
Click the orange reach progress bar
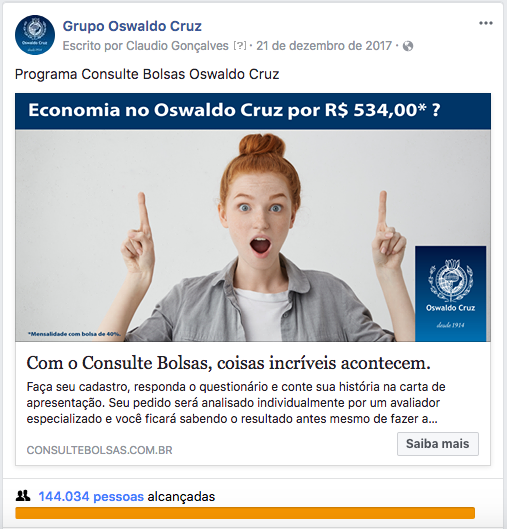(245, 513)
